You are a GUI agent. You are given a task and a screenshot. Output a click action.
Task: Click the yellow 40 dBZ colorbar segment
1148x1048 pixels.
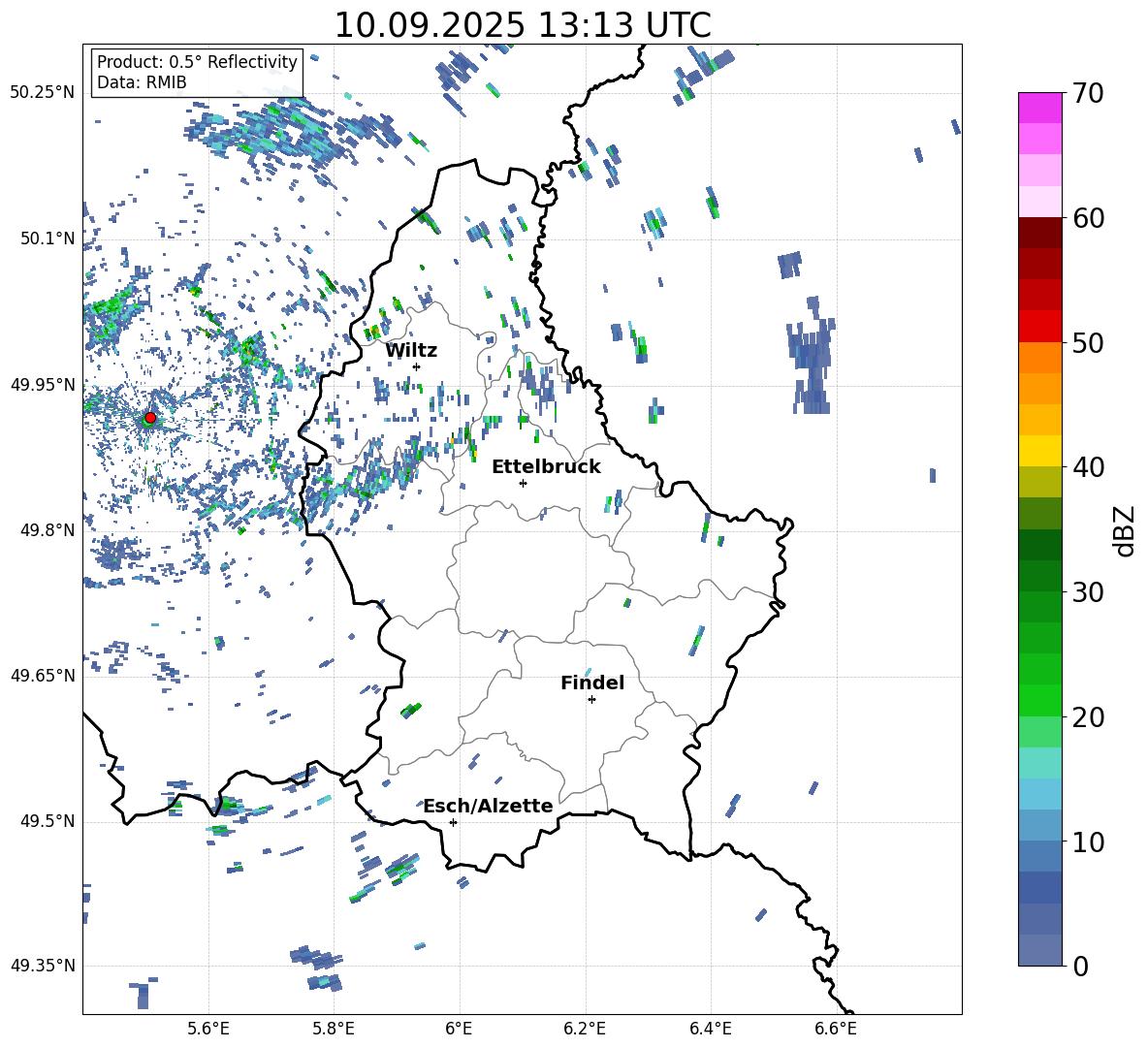1039,451
